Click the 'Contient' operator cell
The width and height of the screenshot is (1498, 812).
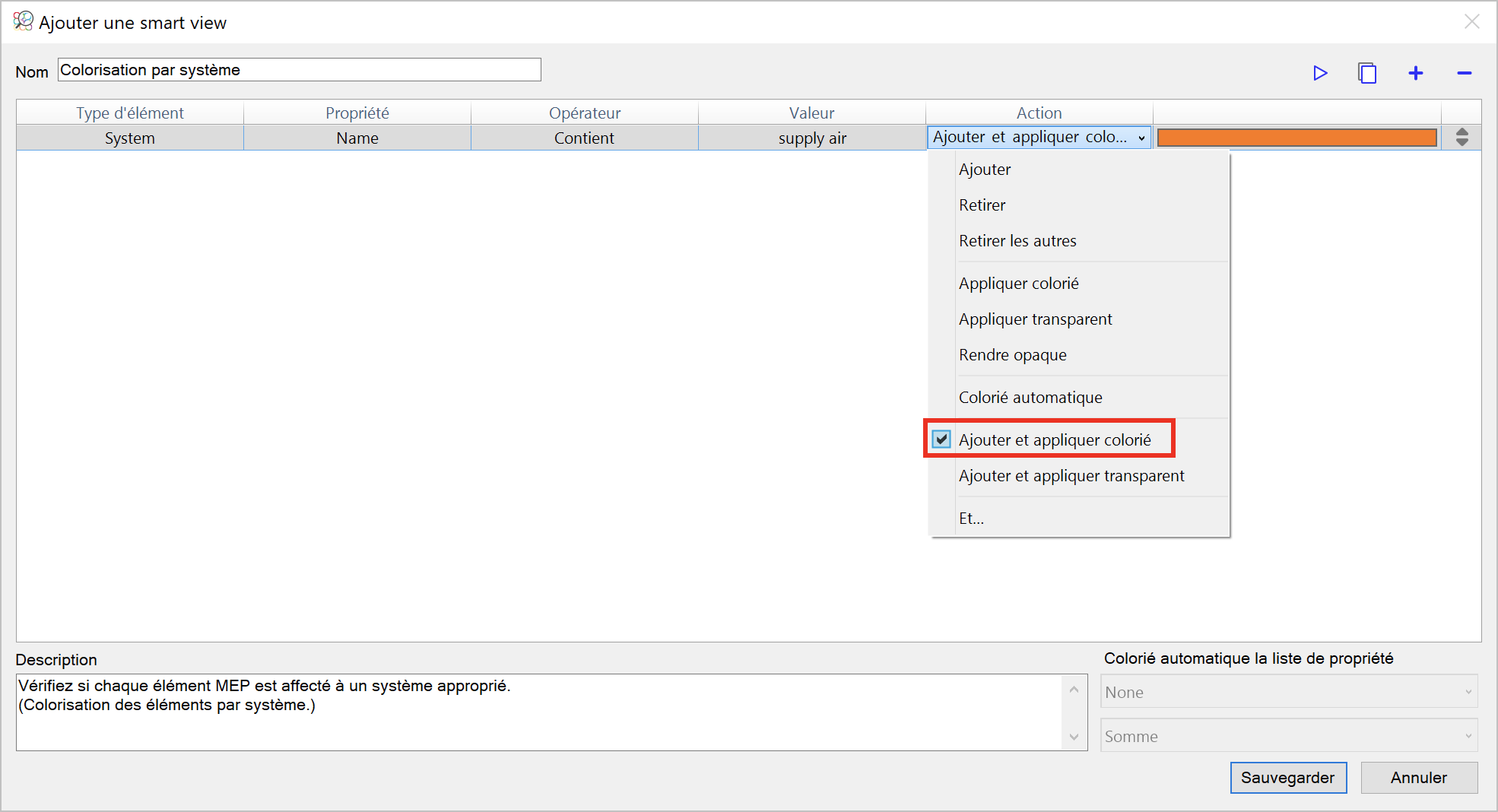[x=584, y=138]
